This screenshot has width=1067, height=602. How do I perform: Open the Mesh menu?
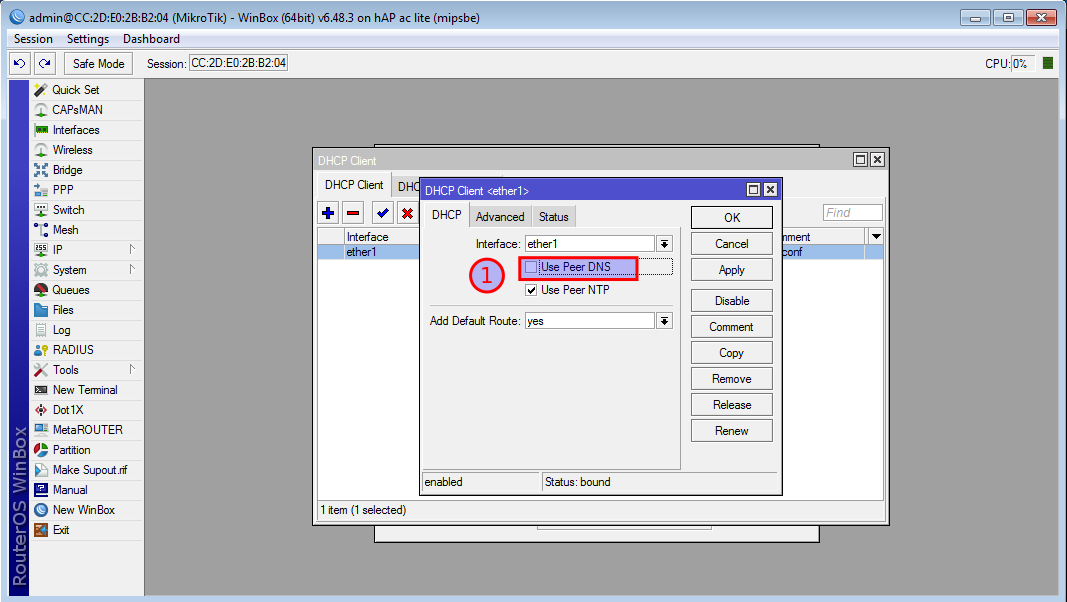click(x=65, y=230)
